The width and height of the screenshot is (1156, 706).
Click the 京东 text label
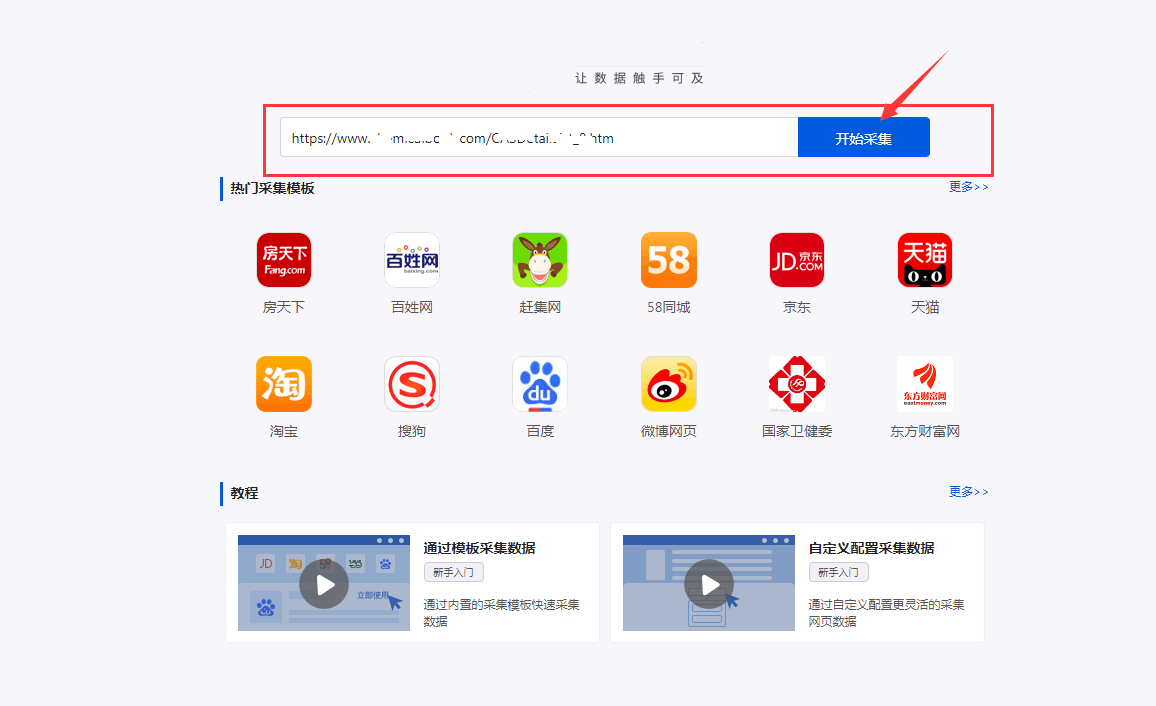[x=797, y=307]
